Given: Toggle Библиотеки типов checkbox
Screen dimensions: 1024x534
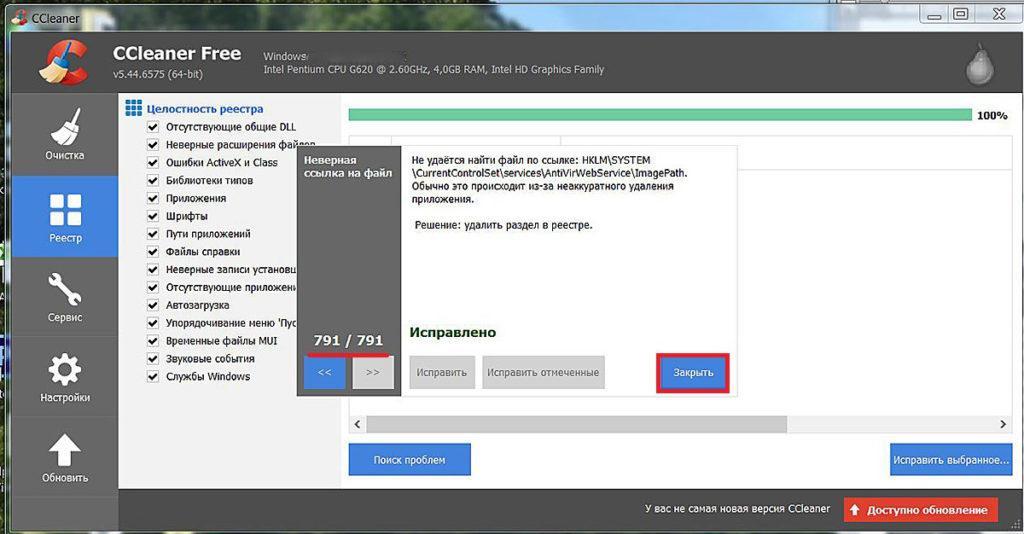Looking at the screenshot, I should 153,180.
